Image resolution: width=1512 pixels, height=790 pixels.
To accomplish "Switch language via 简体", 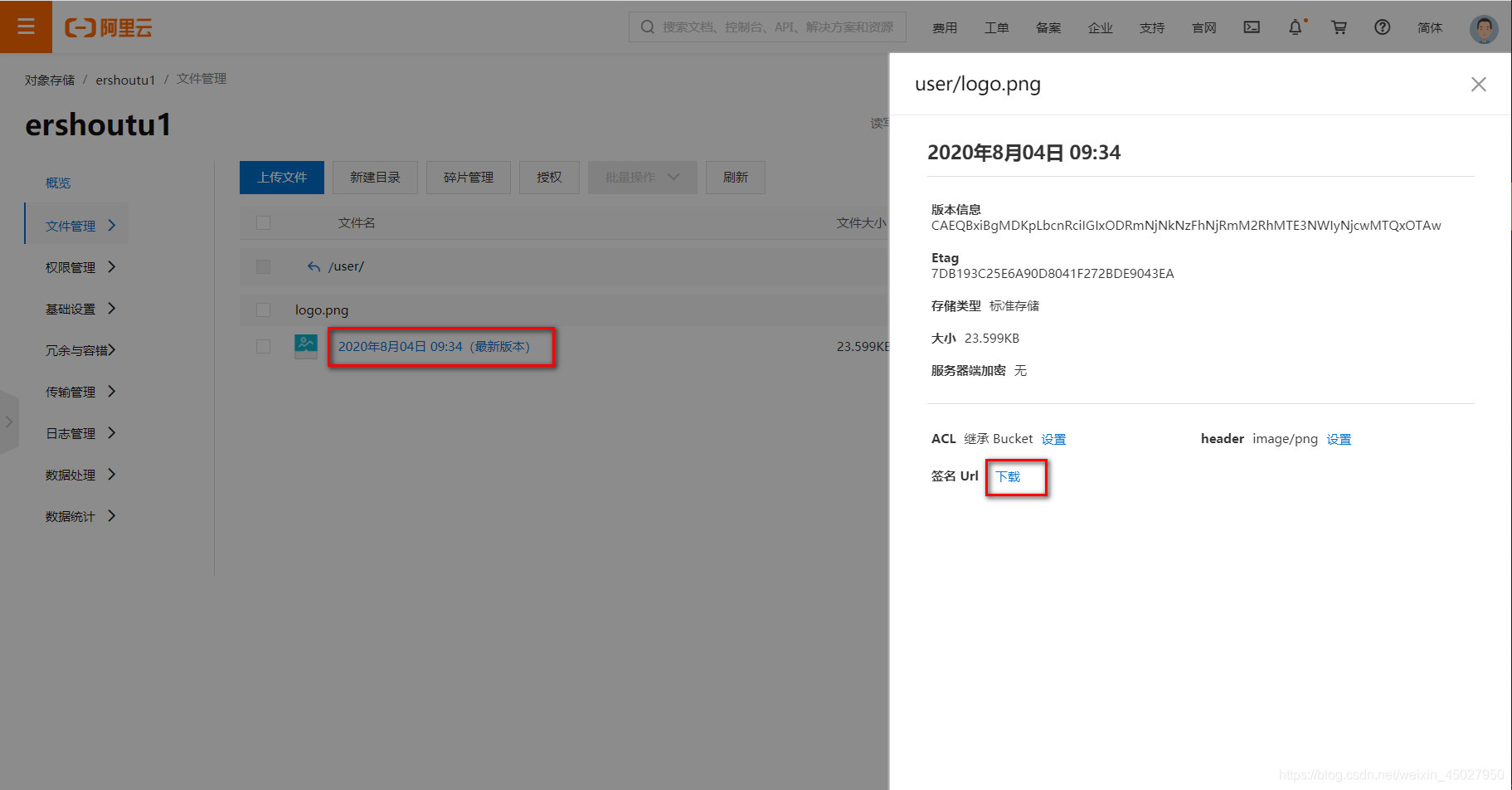I will click(1430, 27).
